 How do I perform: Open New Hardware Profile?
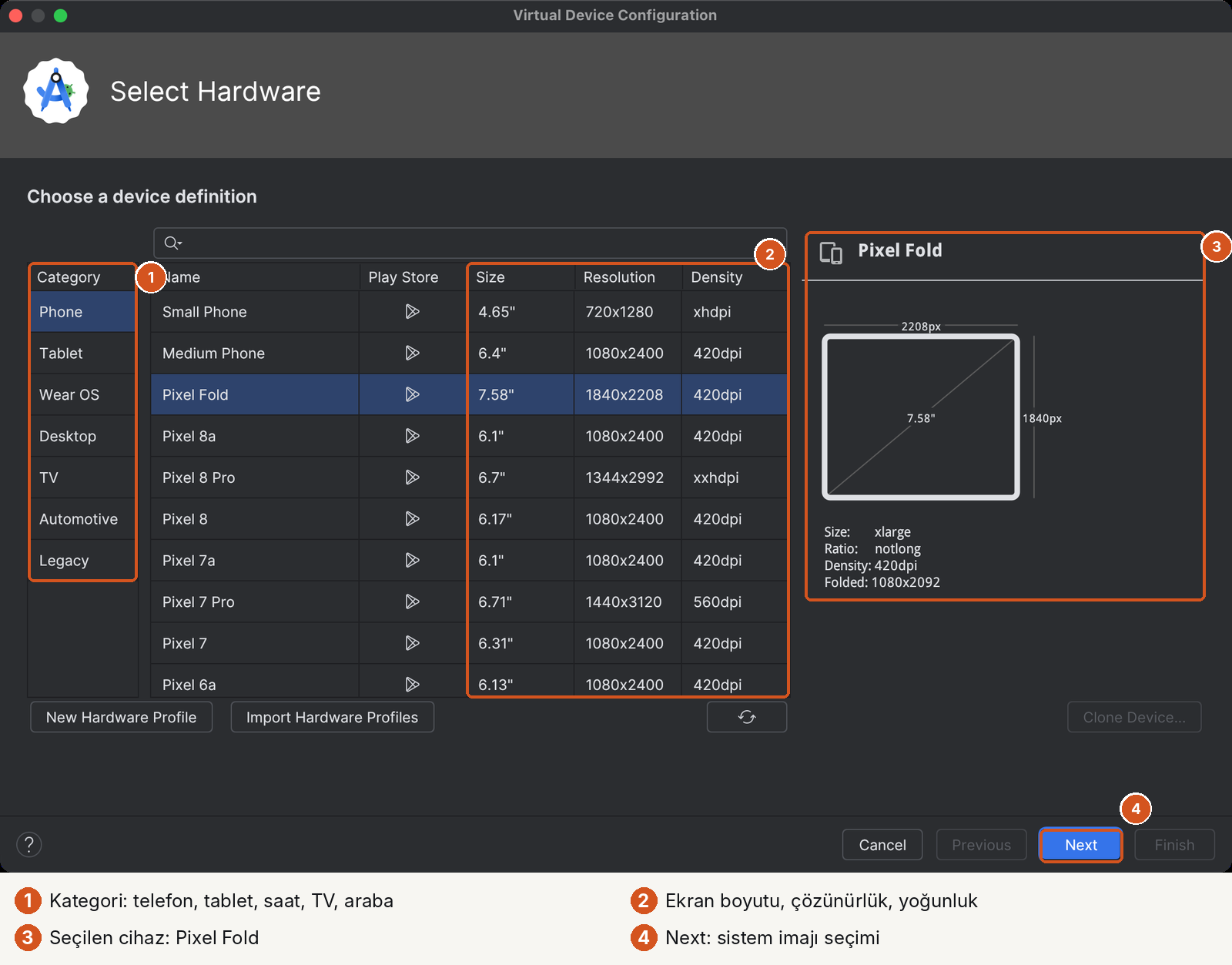(x=122, y=717)
